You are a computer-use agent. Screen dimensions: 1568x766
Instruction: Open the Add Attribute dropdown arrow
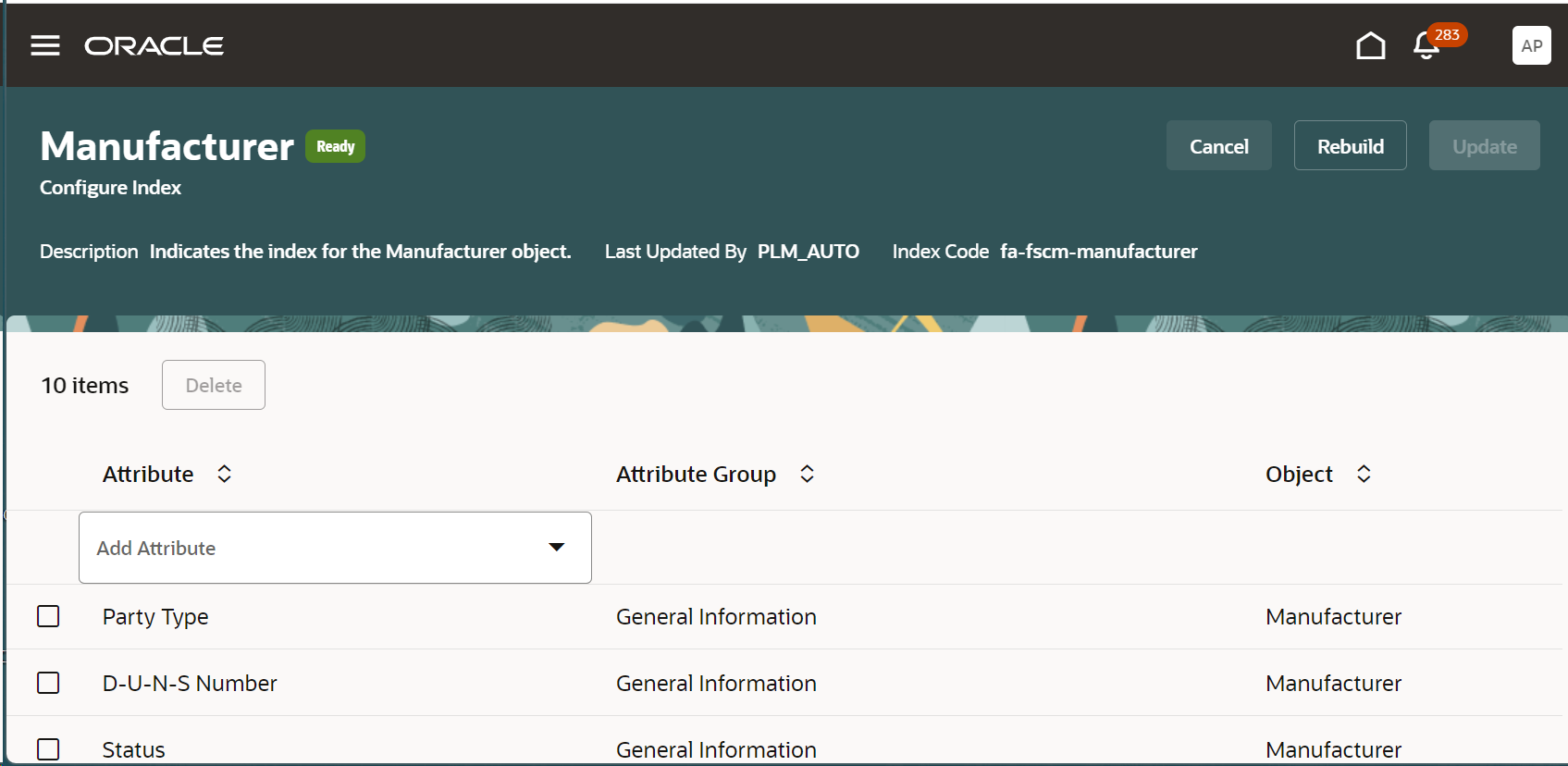point(557,548)
